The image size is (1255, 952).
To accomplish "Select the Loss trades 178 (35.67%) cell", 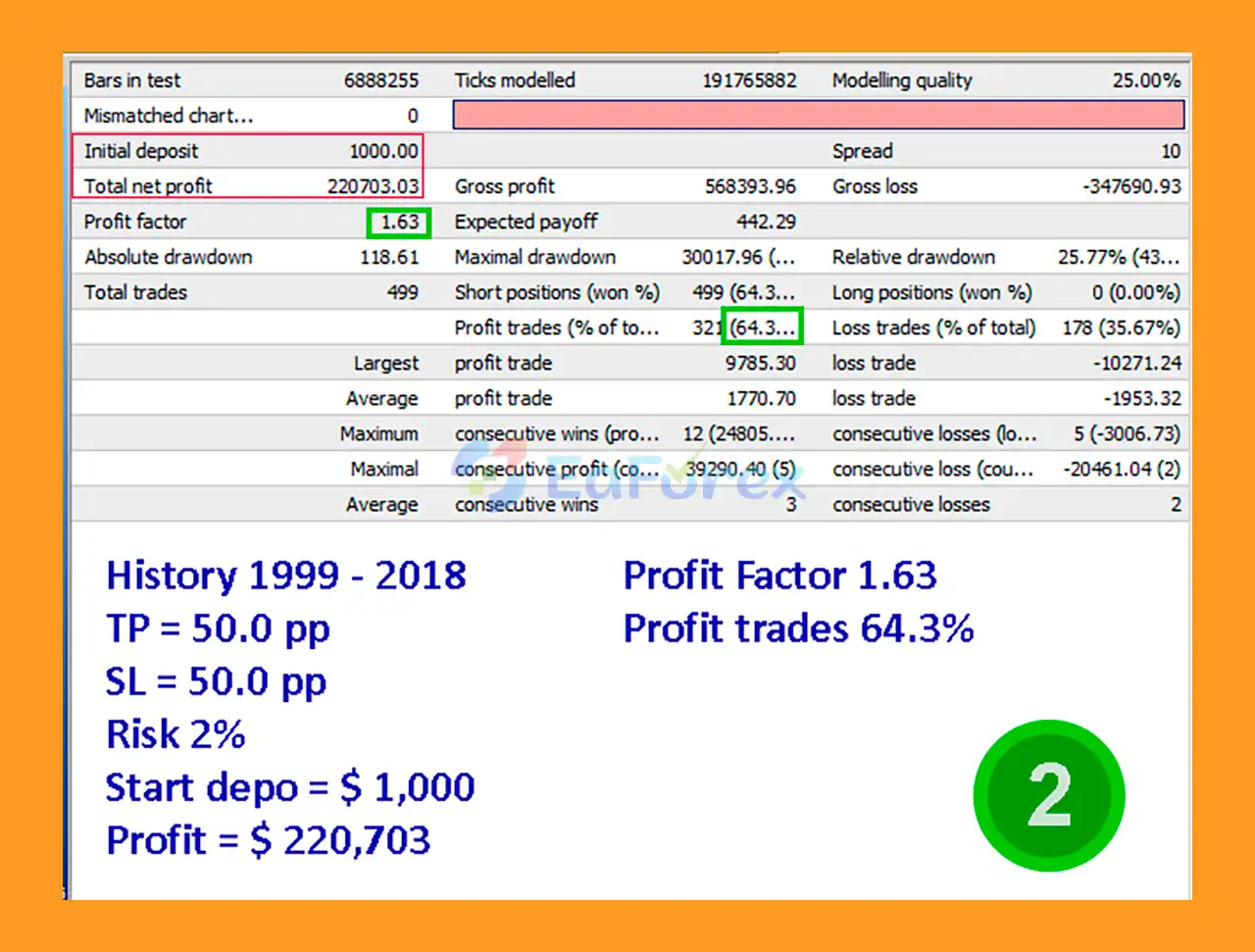I will [1121, 327].
